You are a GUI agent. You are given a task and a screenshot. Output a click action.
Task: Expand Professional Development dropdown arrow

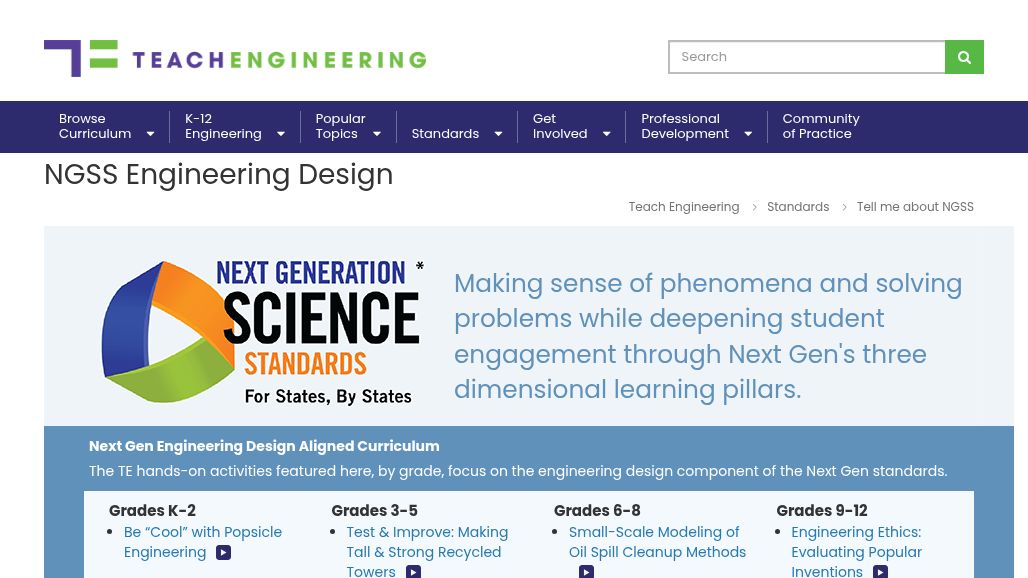pos(748,134)
